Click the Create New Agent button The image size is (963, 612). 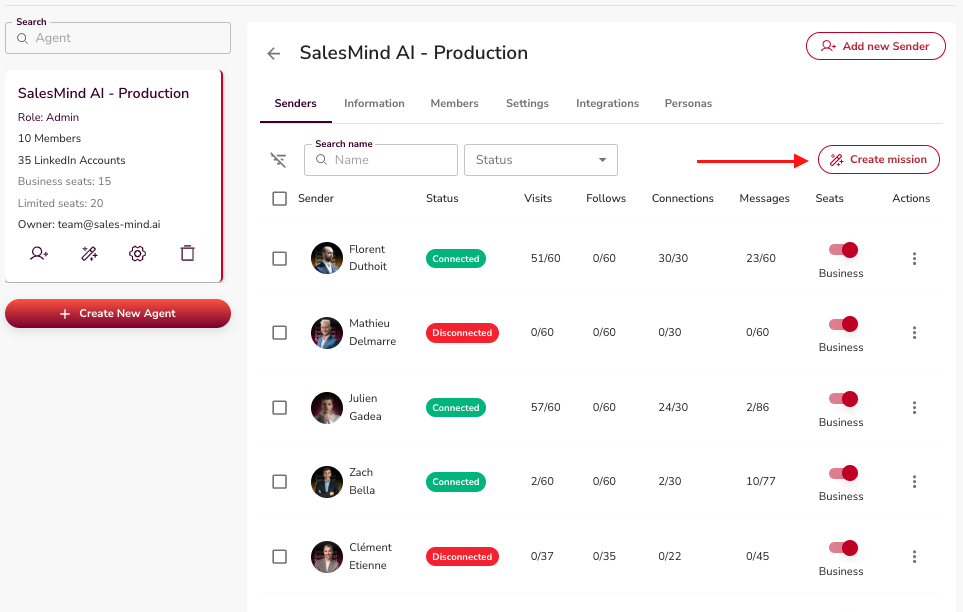118,314
